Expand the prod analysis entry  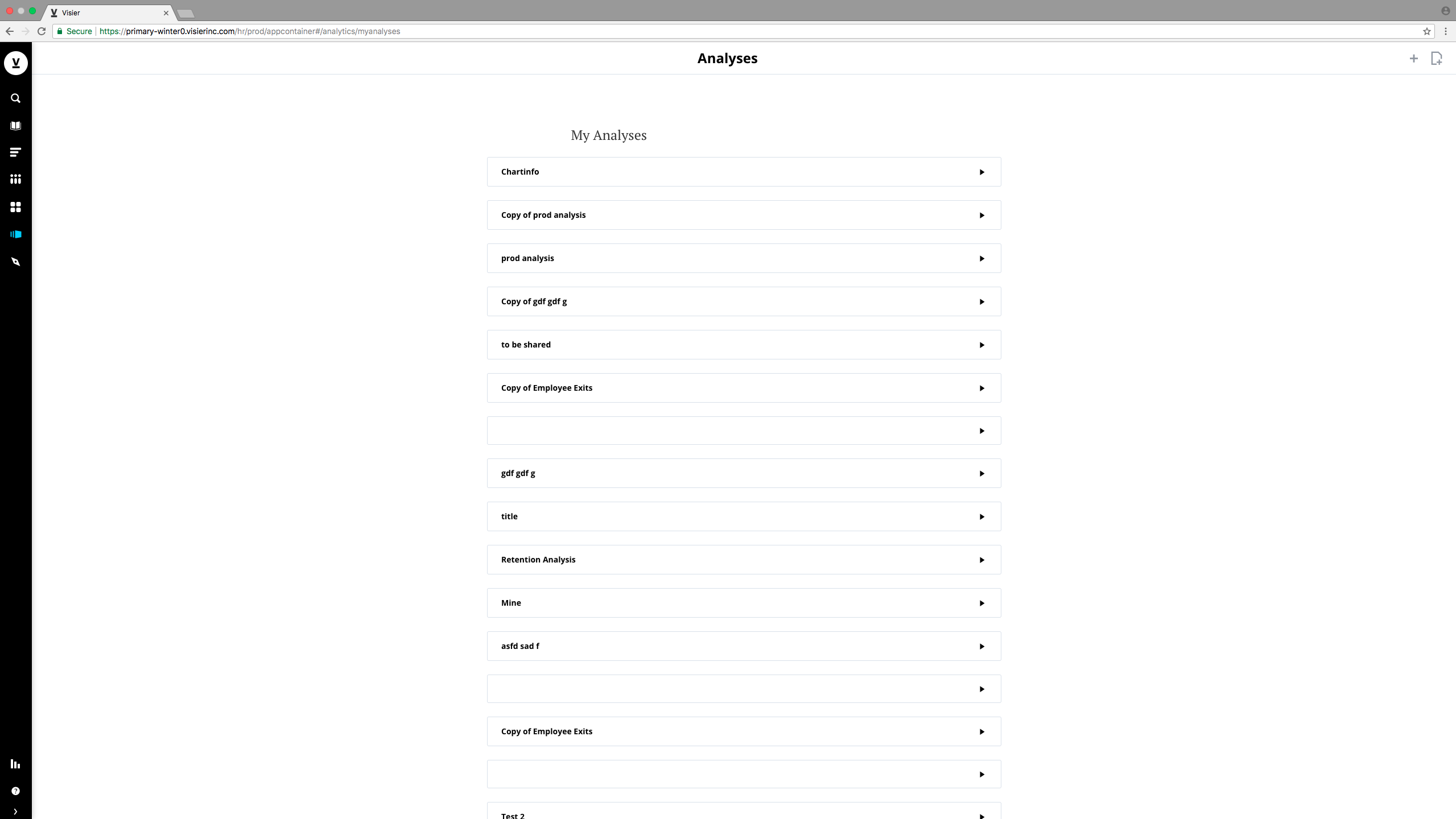981,258
